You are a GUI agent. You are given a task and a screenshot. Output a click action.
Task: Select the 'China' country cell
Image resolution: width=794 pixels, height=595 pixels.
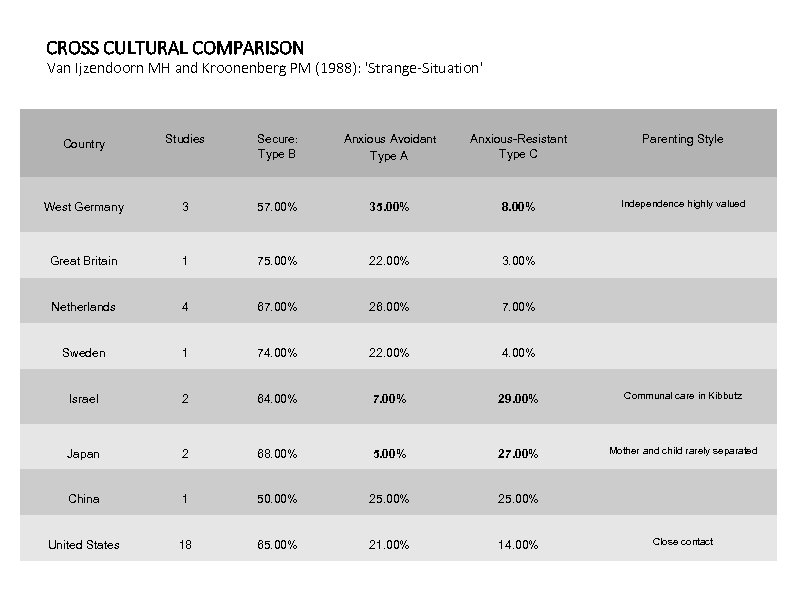[84, 499]
